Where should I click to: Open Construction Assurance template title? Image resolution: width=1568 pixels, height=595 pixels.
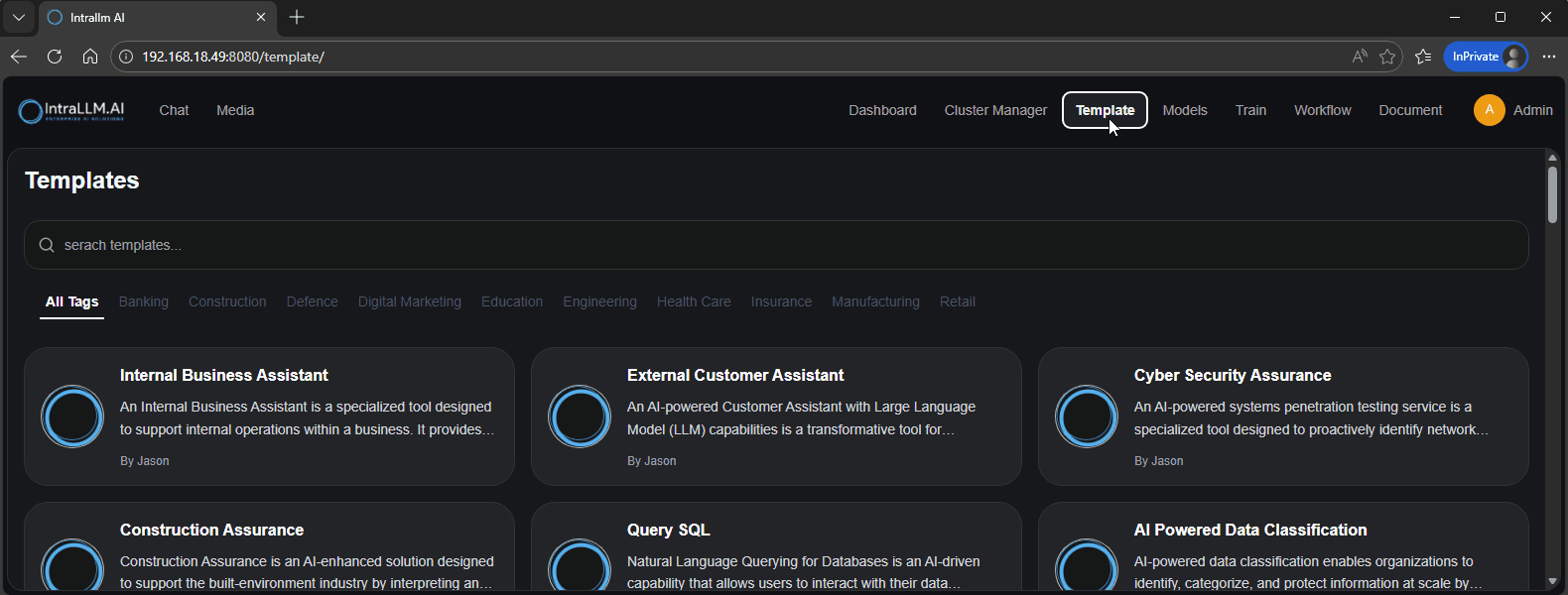(x=211, y=530)
